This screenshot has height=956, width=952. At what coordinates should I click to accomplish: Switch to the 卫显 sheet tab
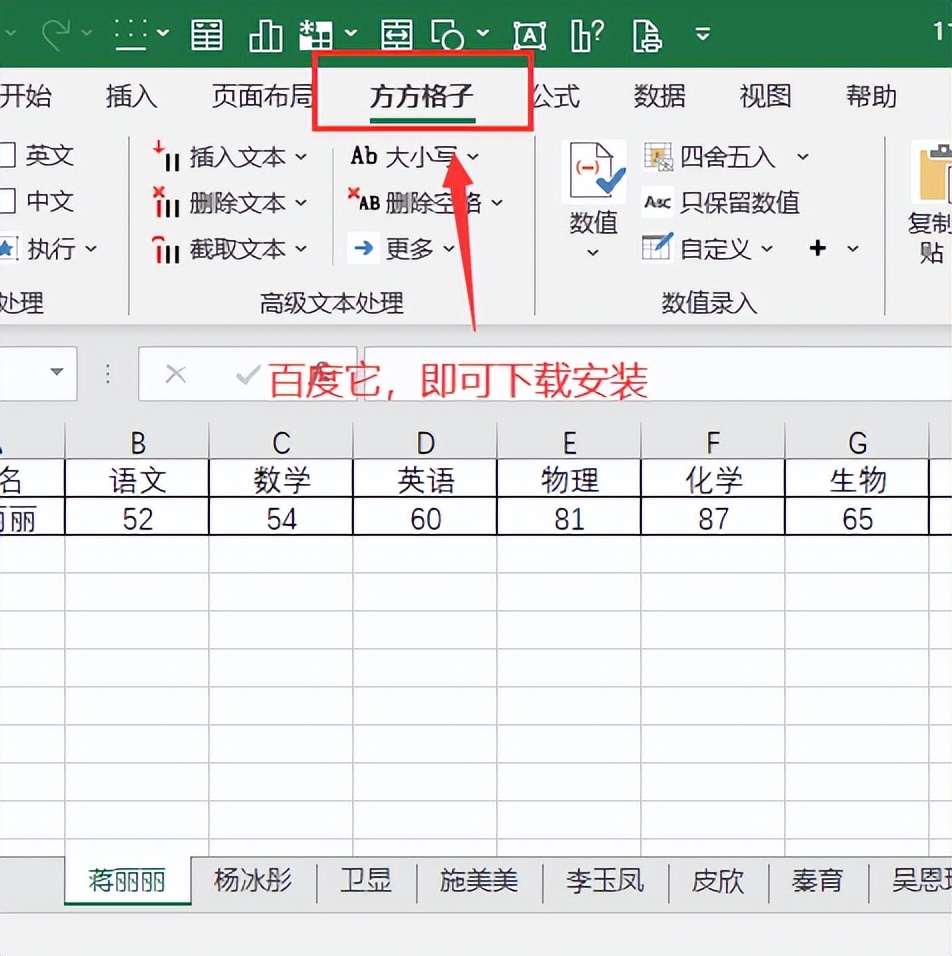366,880
